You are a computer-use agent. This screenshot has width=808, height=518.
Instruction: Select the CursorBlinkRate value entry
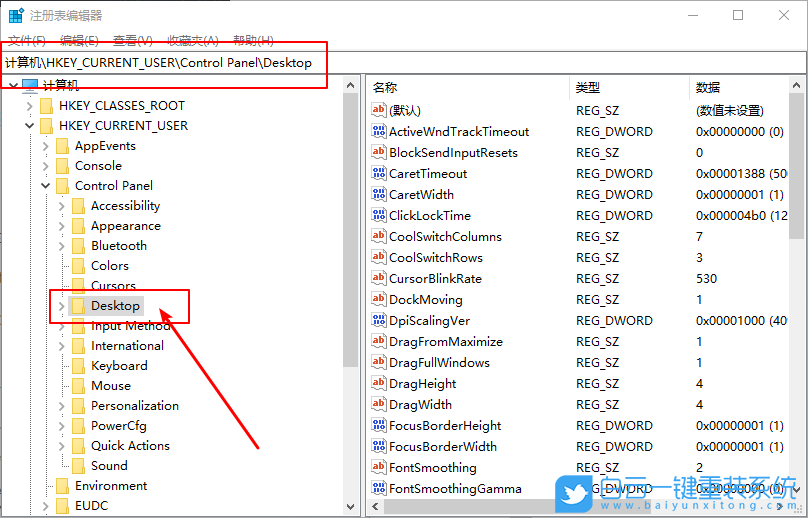pyautogui.click(x=435, y=278)
